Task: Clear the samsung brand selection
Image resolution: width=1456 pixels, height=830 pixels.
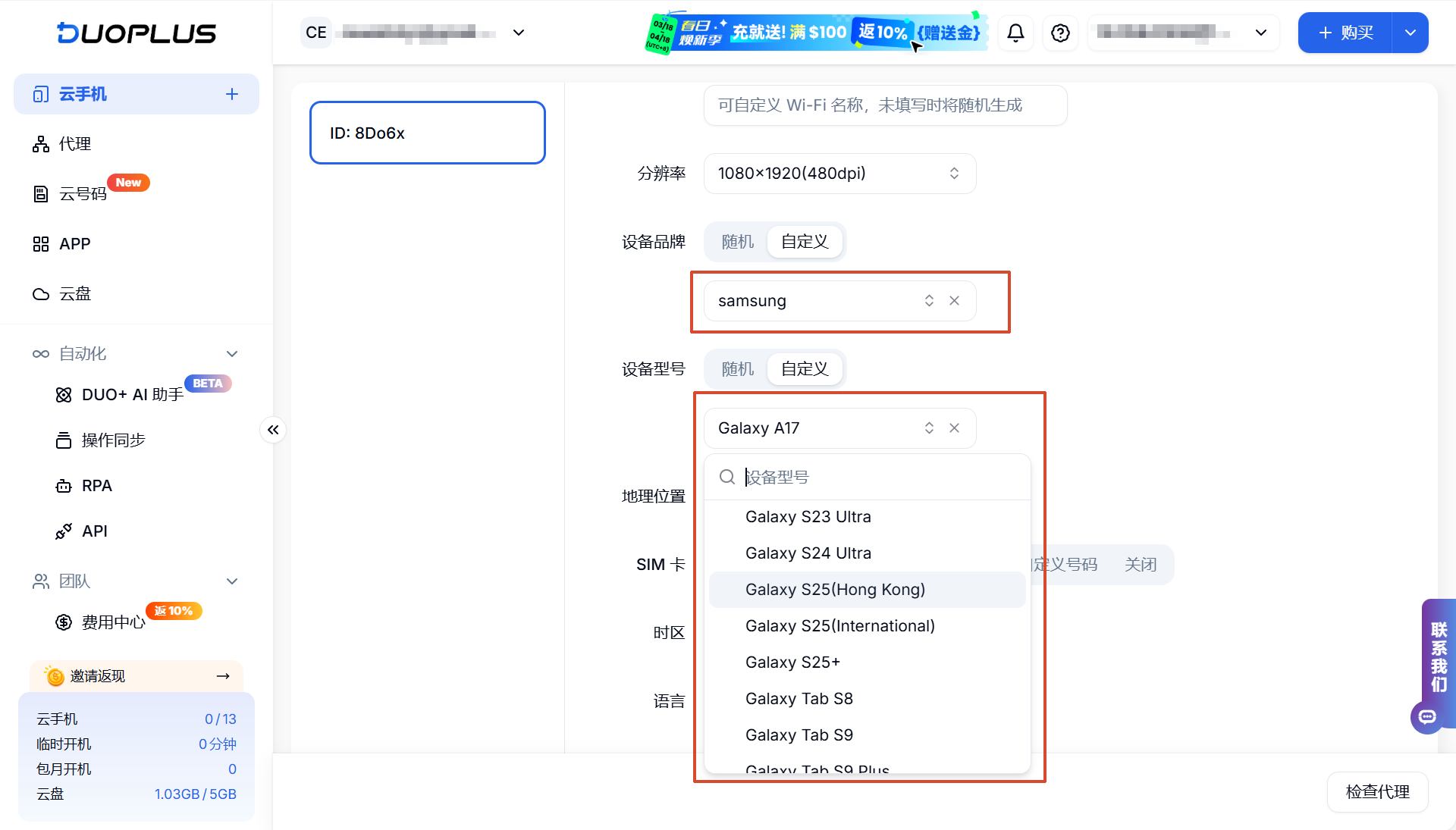Action: point(954,301)
